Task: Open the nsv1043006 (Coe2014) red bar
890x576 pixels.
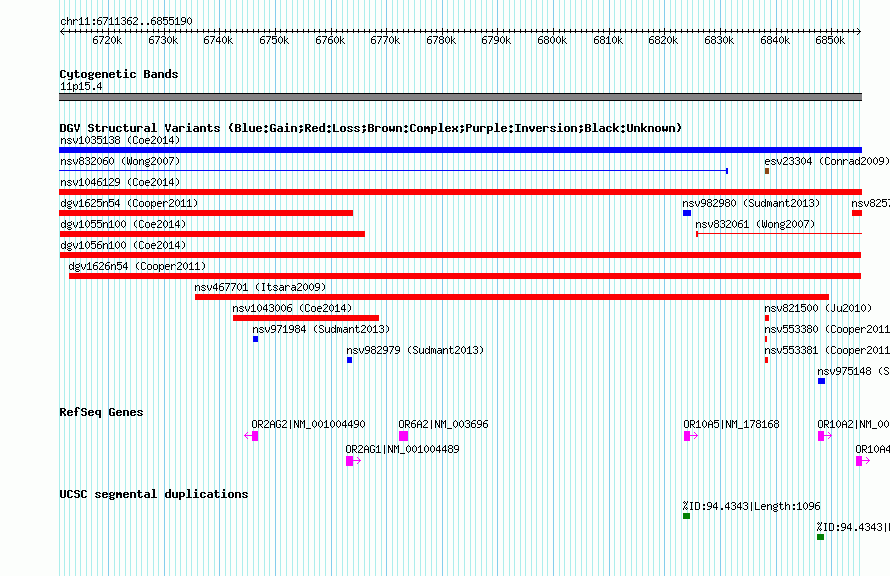Action: (305, 318)
